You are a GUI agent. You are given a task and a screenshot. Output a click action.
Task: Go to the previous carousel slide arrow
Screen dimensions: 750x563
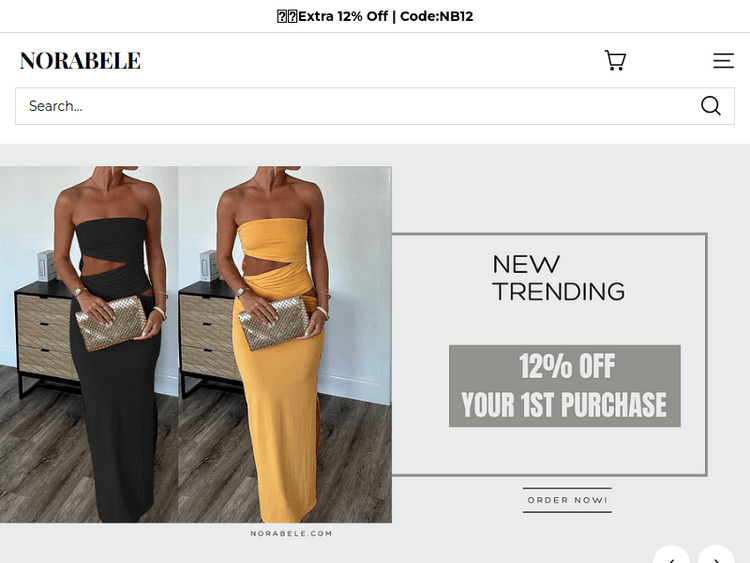coord(671,557)
